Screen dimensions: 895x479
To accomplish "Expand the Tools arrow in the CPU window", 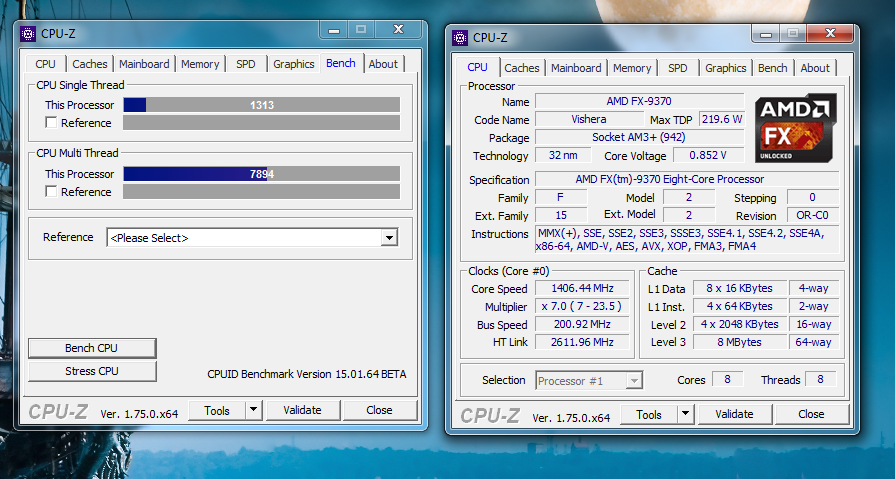I will click(686, 414).
